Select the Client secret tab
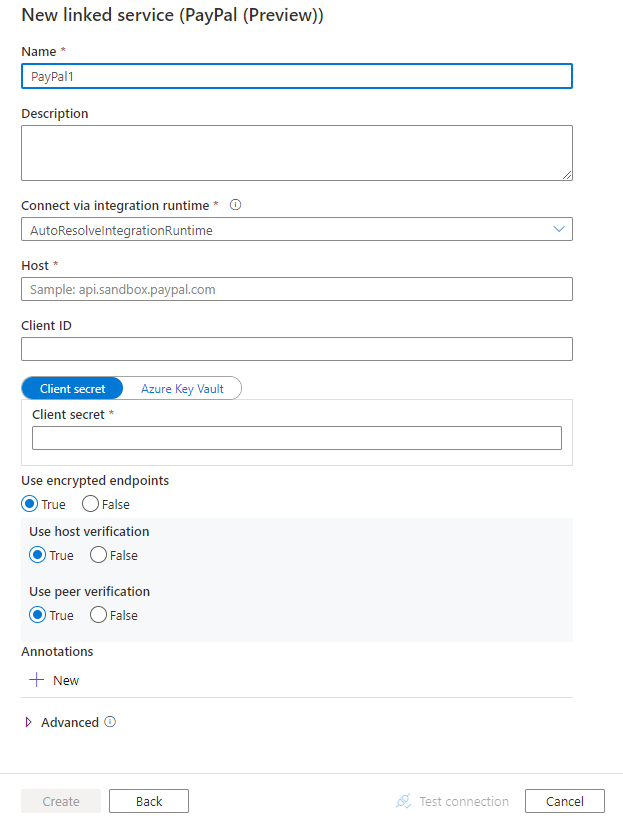The width and height of the screenshot is (623, 824). coord(72,388)
